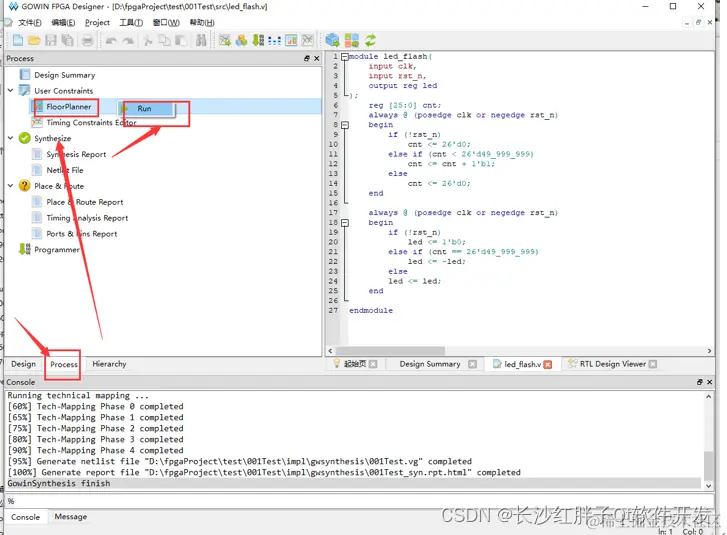Collapse the Synthesize node
Screen dimensions: 727x535
[x=11, y=138]
